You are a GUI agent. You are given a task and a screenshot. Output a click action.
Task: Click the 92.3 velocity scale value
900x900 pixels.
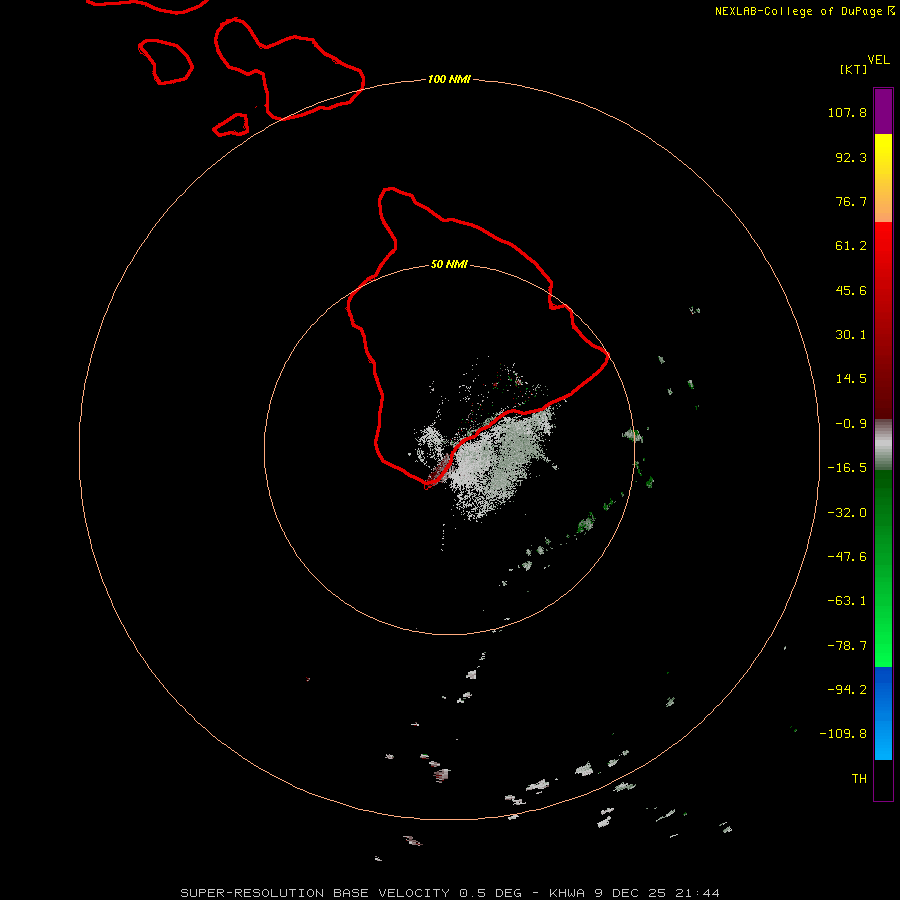point(851,157)
